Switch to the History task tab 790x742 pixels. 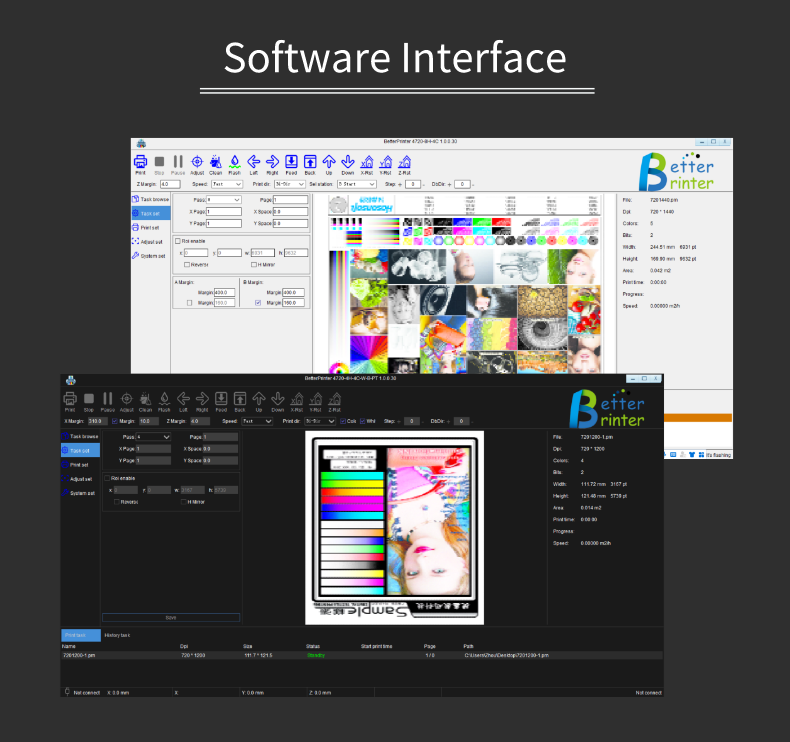(x=118, y=635)
